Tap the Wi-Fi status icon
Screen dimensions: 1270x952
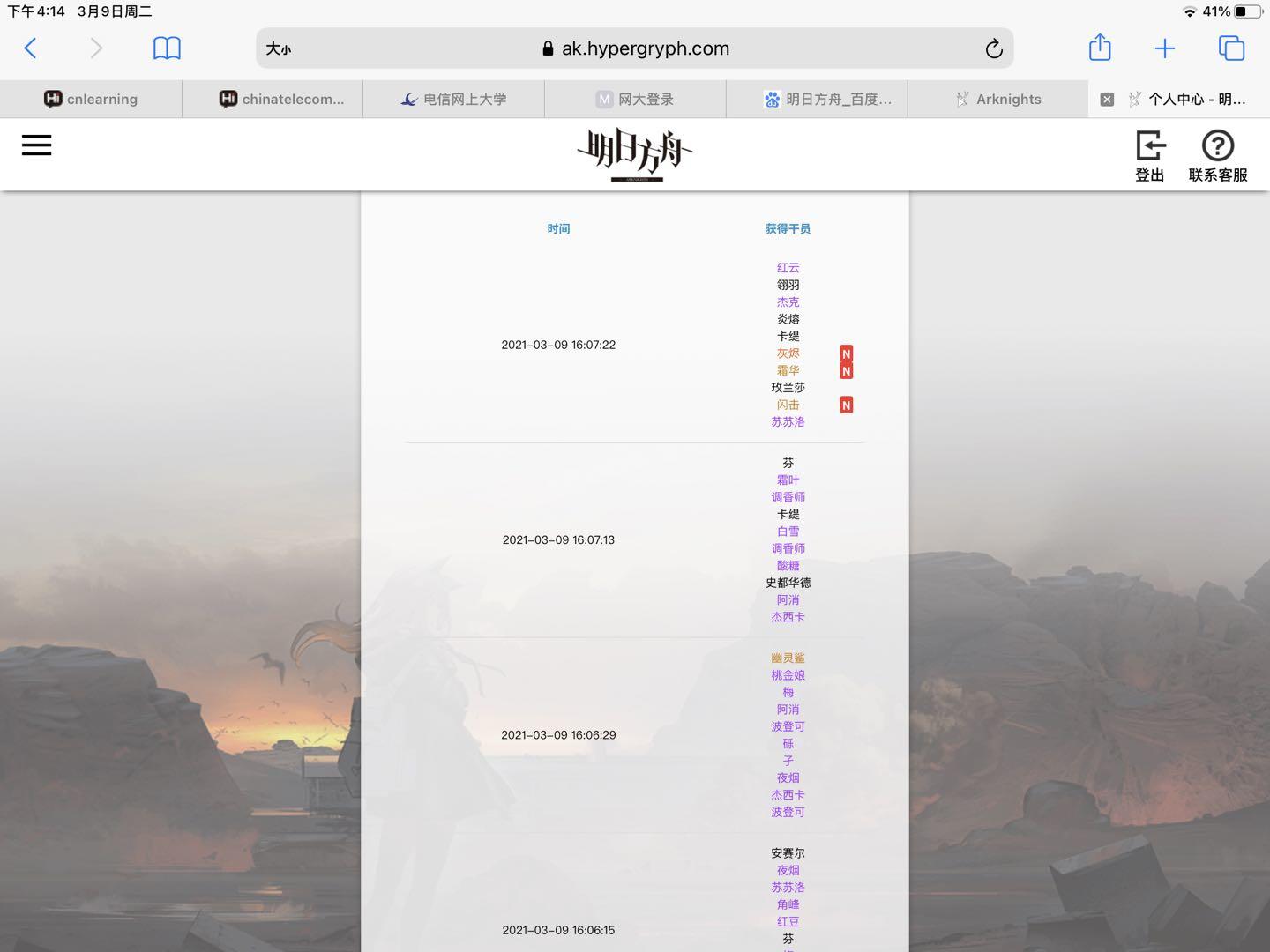pyautogui.click(x=1190, y=11)
